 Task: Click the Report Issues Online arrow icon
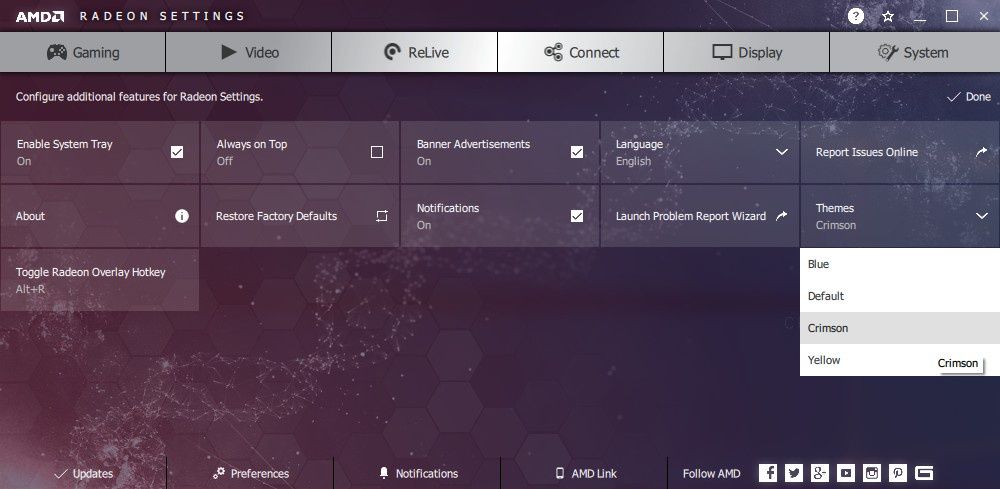click(x=981, y=152)
